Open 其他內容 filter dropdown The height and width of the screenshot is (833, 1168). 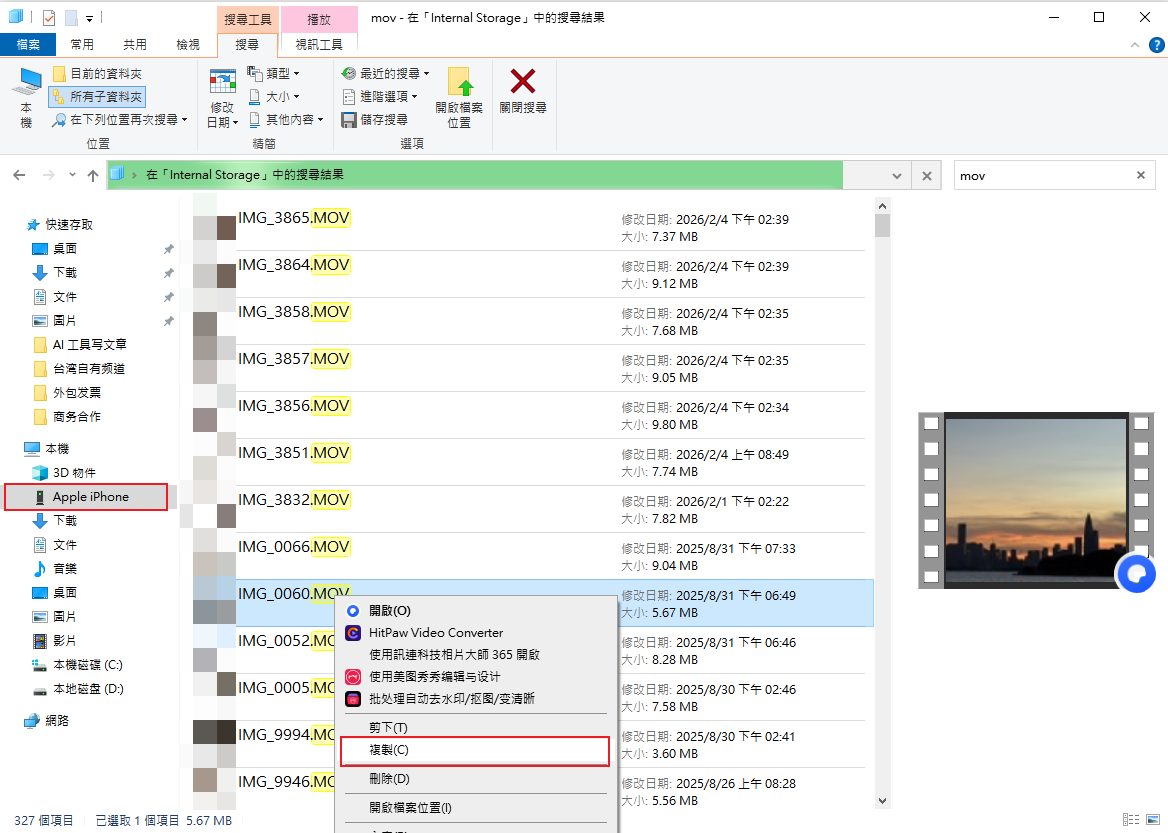pos(286,119)
